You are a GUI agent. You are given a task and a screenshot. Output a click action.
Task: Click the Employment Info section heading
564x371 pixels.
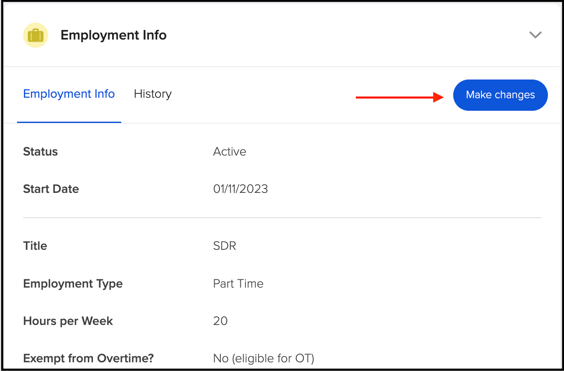[113, 35]
